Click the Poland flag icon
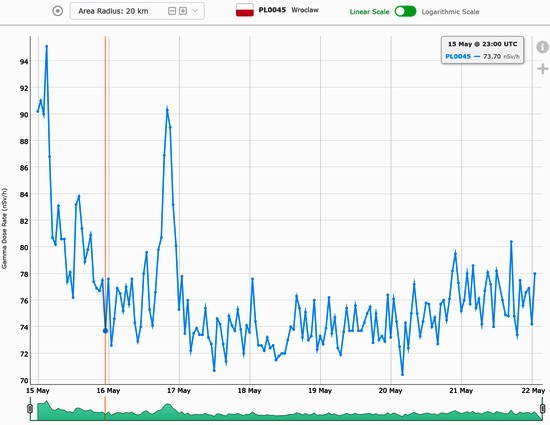 245,10
